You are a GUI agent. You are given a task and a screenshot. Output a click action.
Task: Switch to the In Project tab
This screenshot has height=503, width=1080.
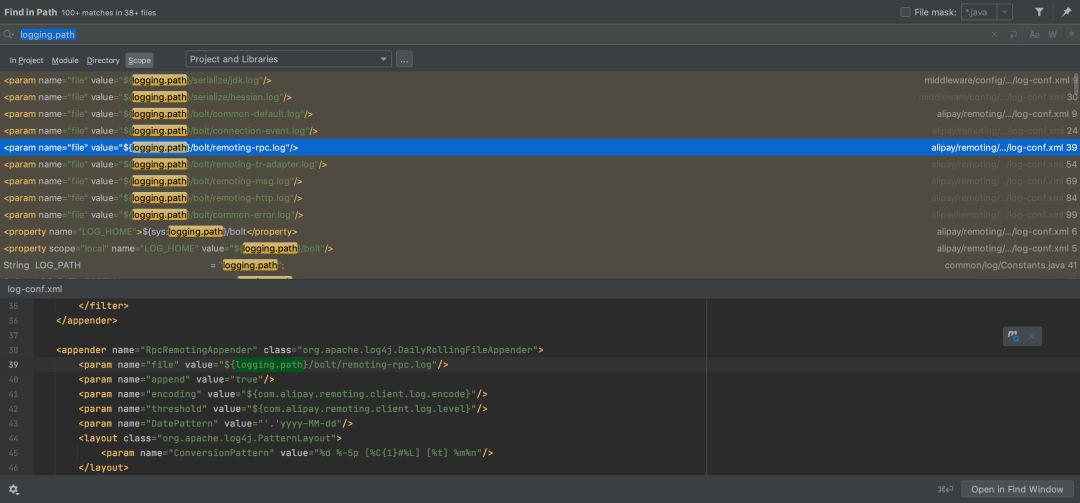tap(26, 61)
